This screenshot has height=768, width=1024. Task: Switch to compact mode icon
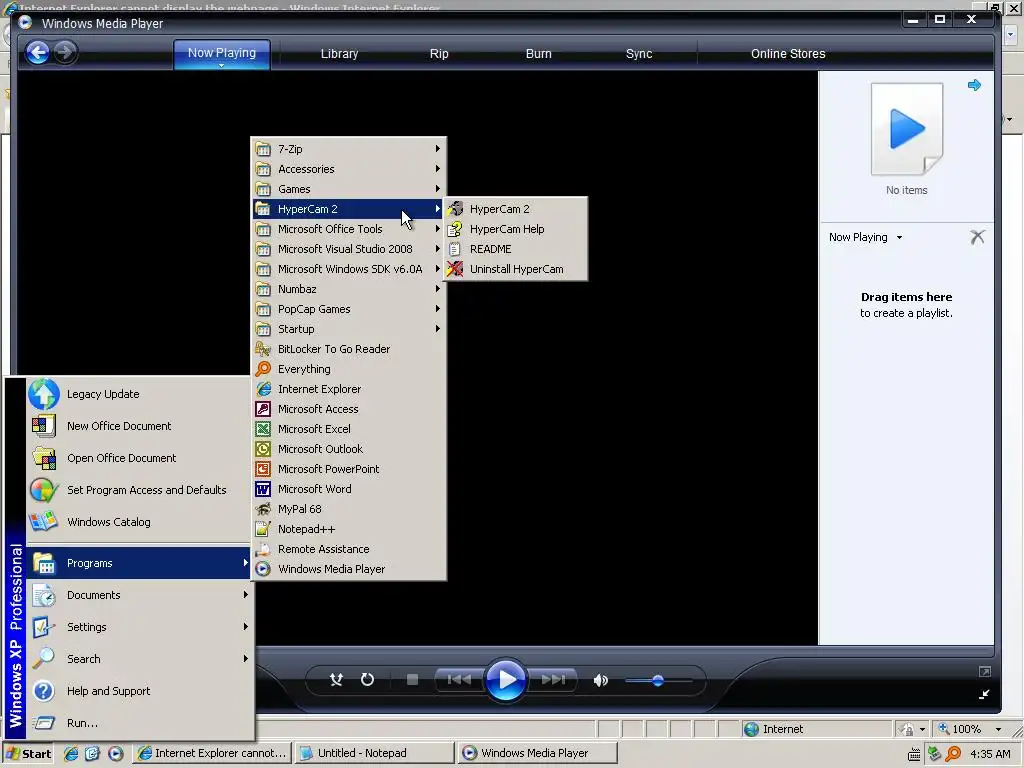984,694
